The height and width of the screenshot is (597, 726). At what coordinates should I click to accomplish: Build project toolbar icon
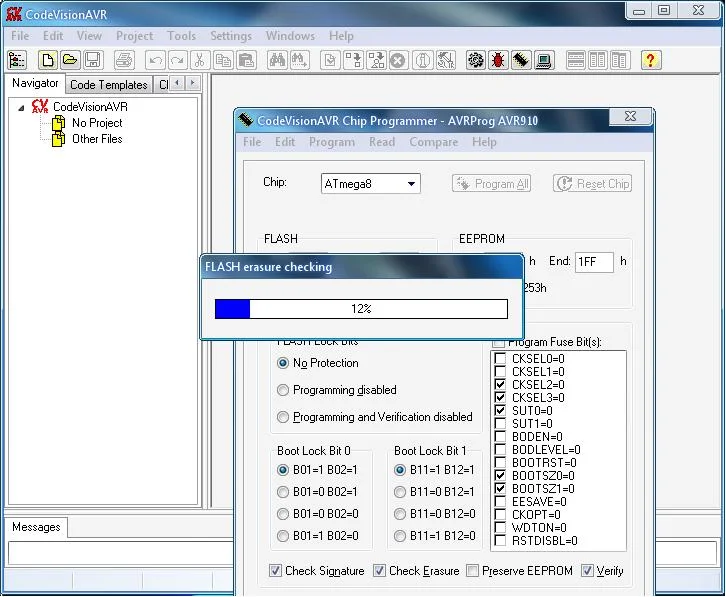click(353, 60)
